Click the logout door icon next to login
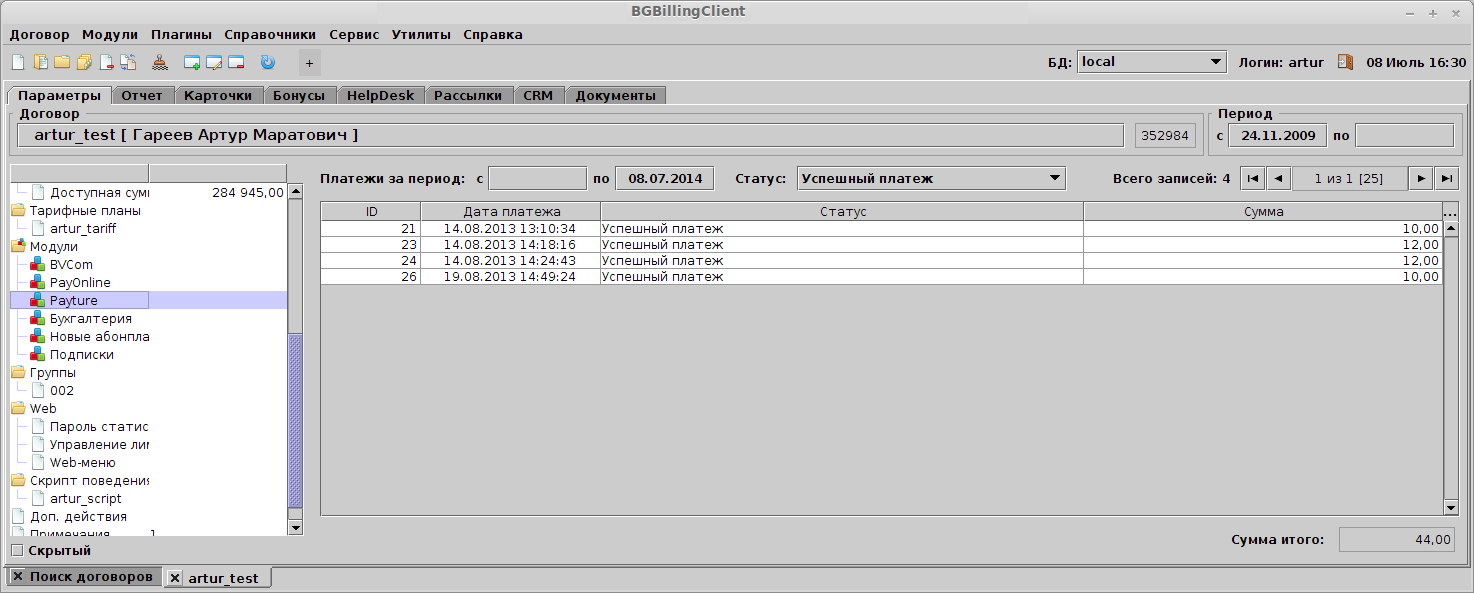This screenshot has height=593, width=1474. pyautogui.click(x=1345, y=62)
